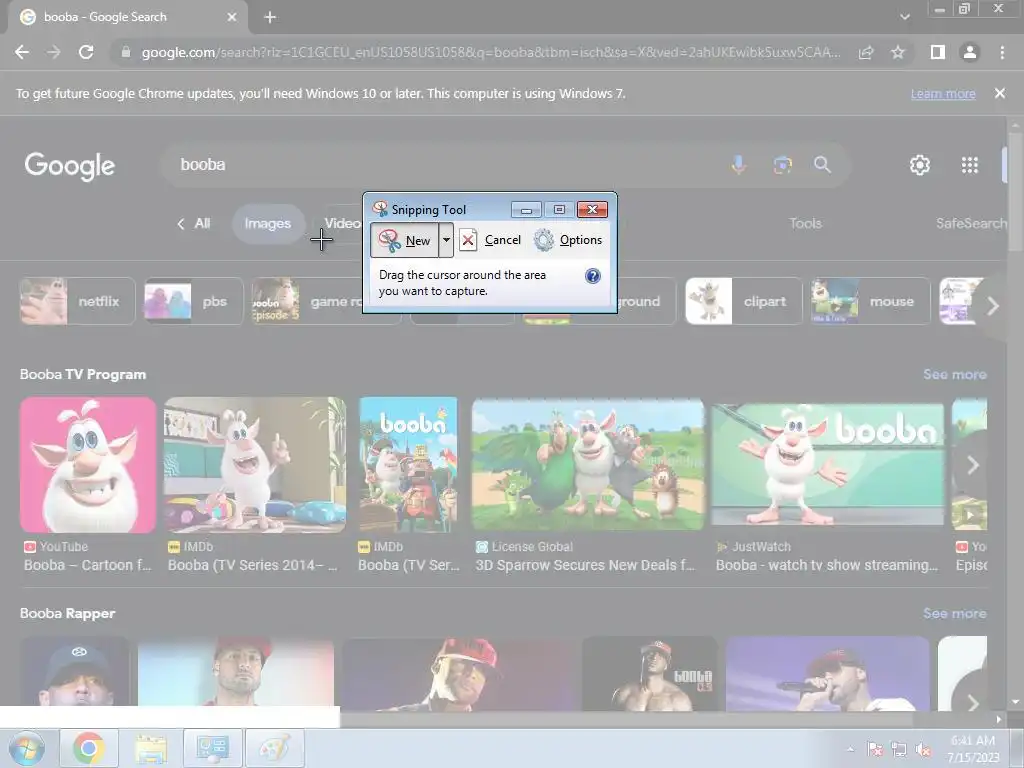Click See more for Booba Rapper

coord(954,613)
